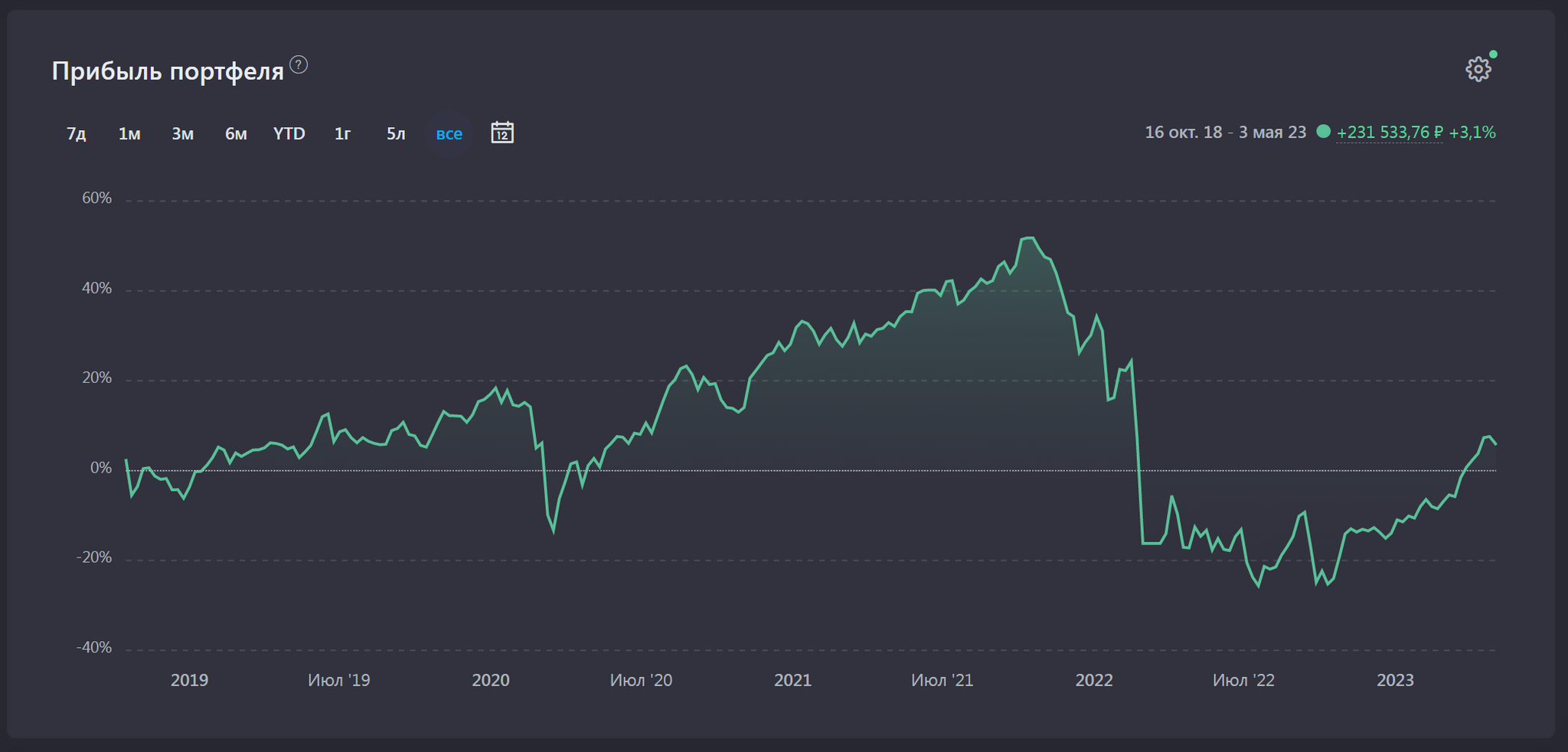This screenshot has width=1568, height=752.
Task: Open chart settings gear icon
Action: pyautogui.click(x=1478, y=70)
